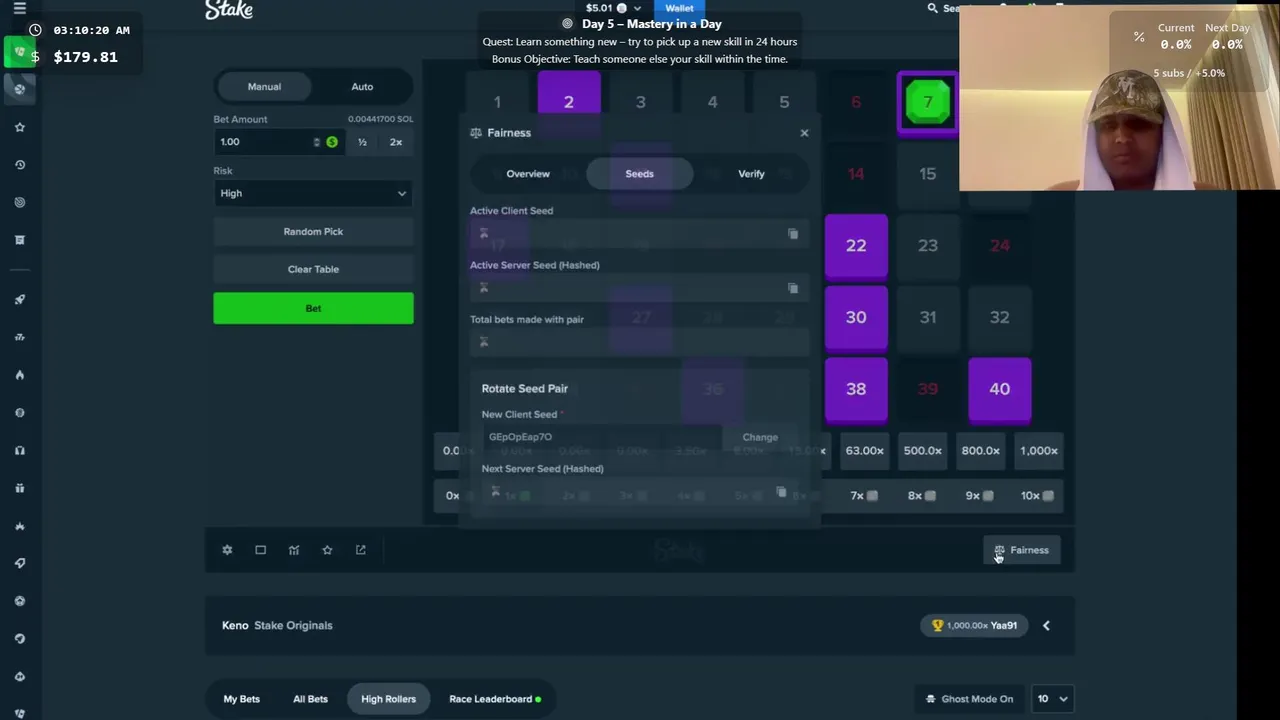Click the Bet Amount input field
Image resolution: width=1280 pixels, height=720 pixels.
(278, 142)
